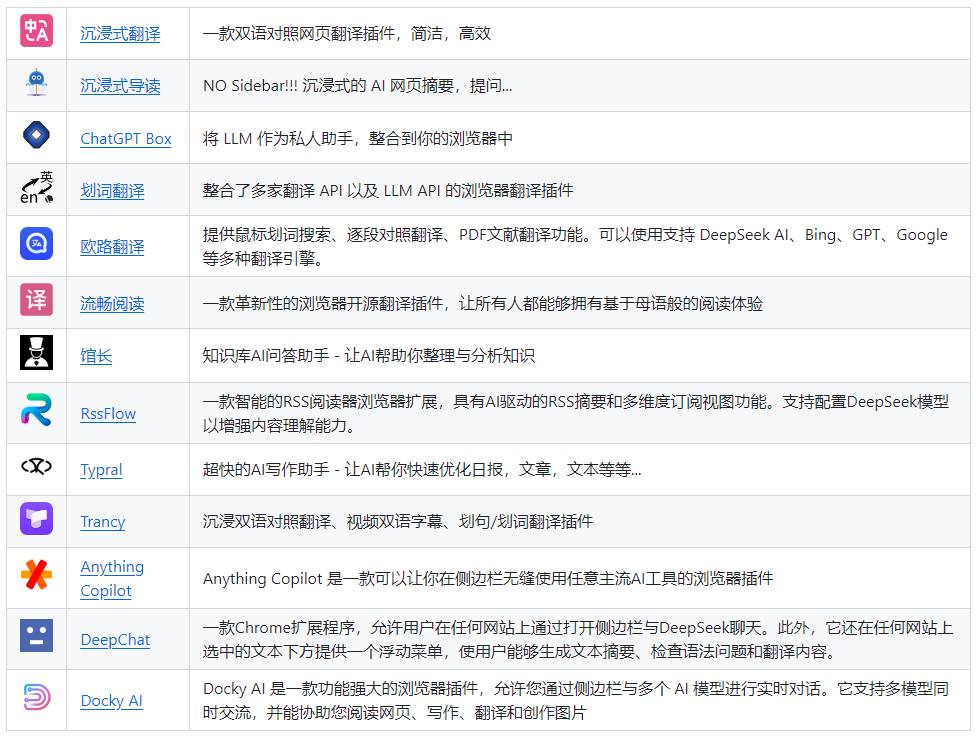
Task: Click description "将 LLM 作为私人助手，整合到你的浏览器中"
Action: (357, 138)
